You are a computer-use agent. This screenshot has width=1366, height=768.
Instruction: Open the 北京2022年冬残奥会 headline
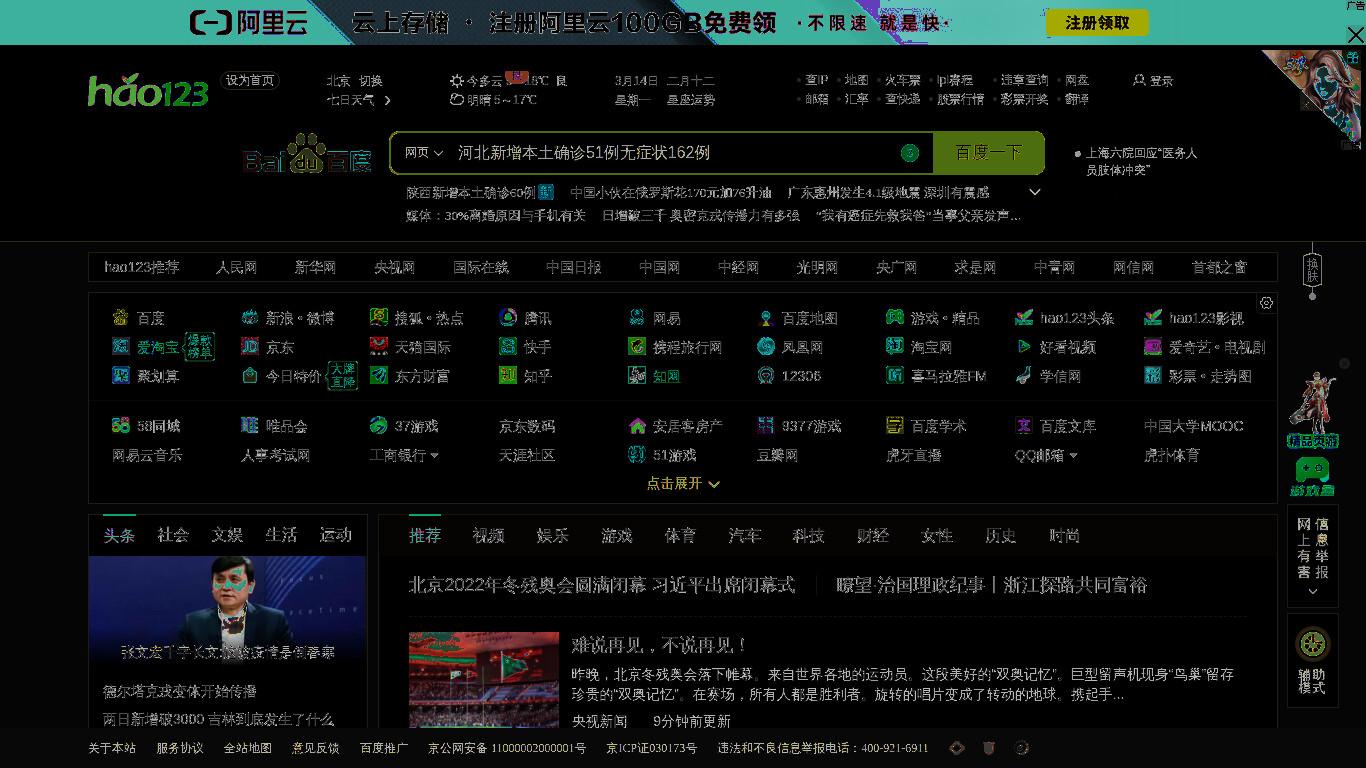tap(601, 585)
